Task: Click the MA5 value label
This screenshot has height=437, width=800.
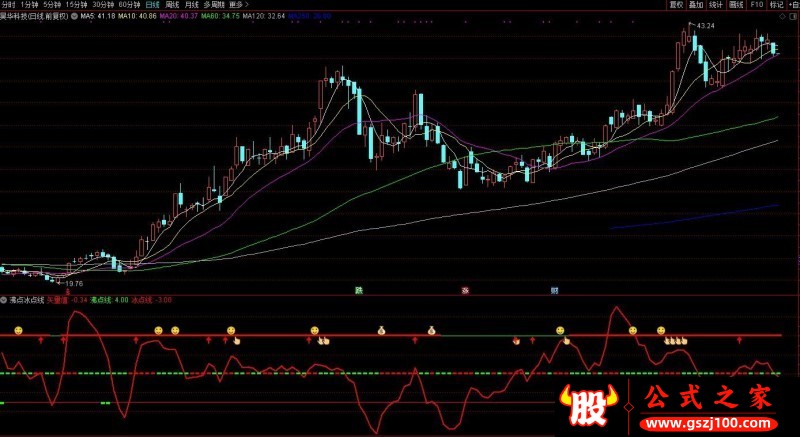Action: [99, 16]
